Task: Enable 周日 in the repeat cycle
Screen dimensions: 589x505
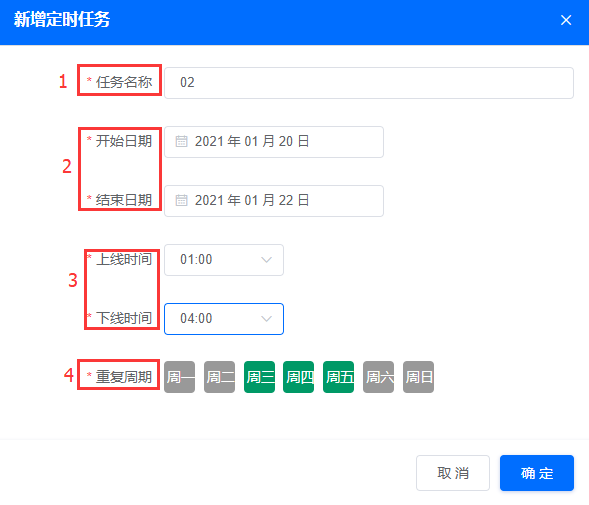Action: (x=418, y=377)
